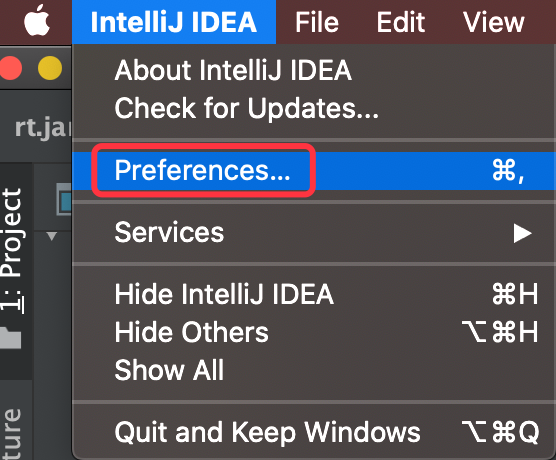The width and height of the screenshot is (556, 460).
Task: Close the IntelliJ IDEA application menu
Action: [174, 22]
